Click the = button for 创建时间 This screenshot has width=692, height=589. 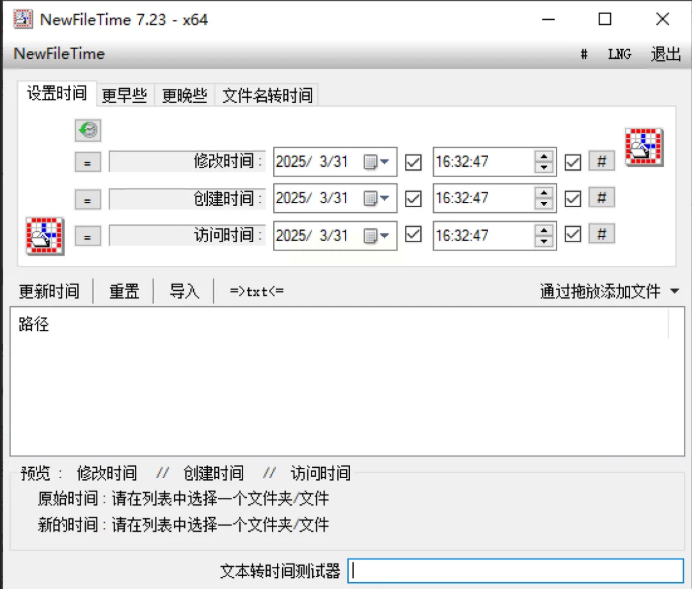tap(88, 199)
